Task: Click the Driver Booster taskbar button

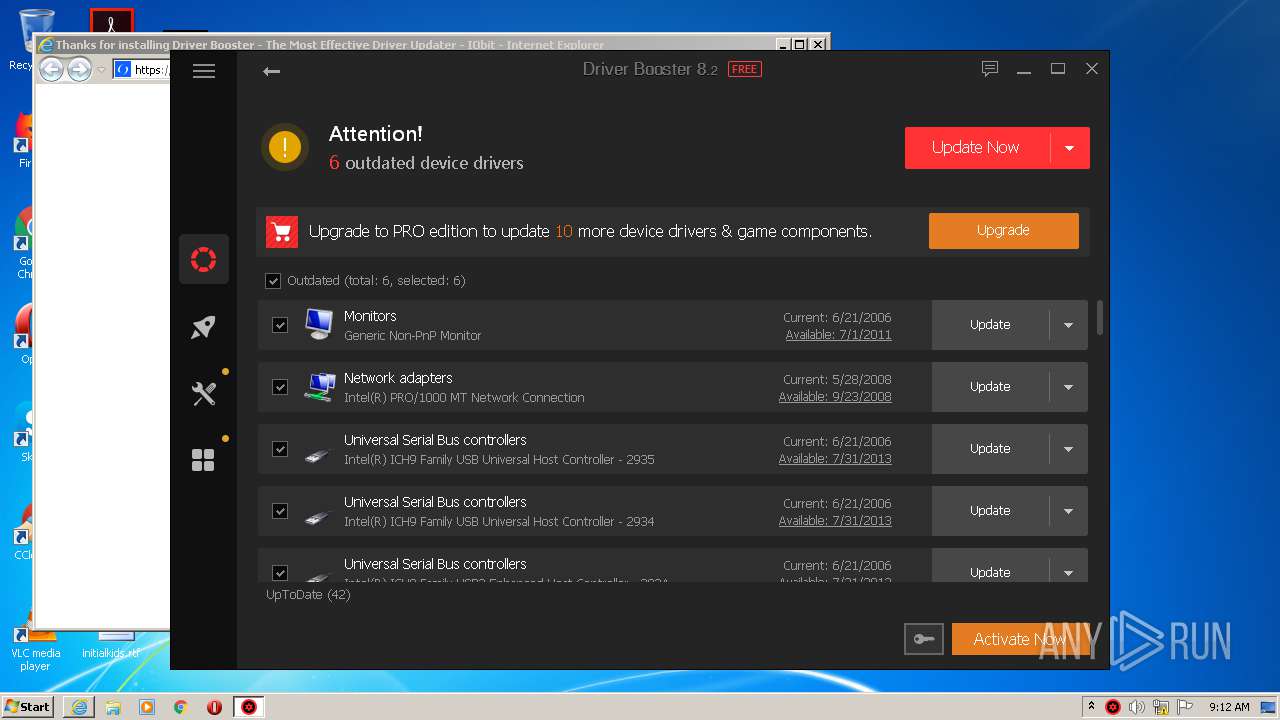Action: (249, 707)
